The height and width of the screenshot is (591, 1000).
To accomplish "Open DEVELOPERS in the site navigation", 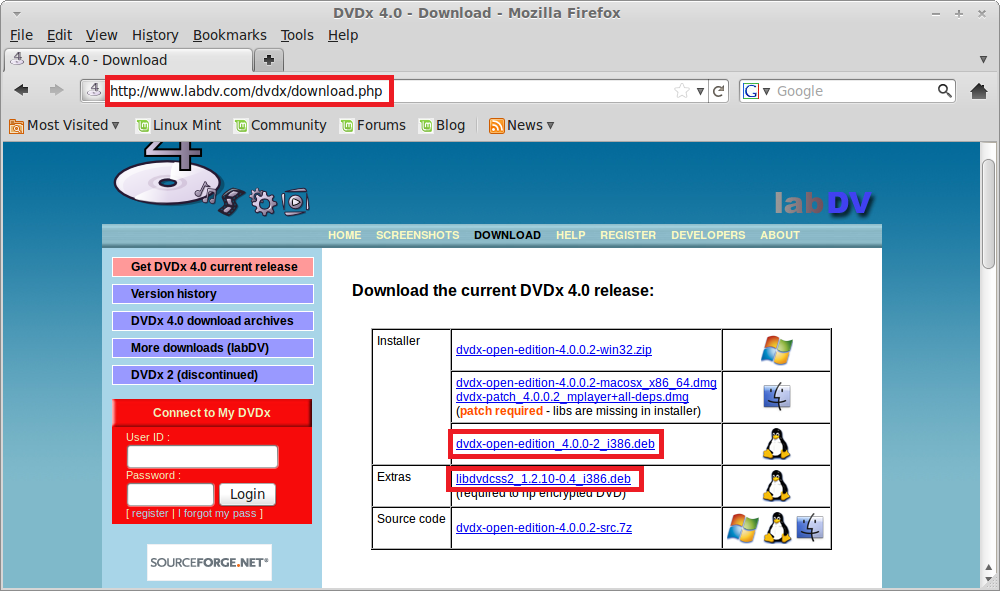I will point(708,235).
